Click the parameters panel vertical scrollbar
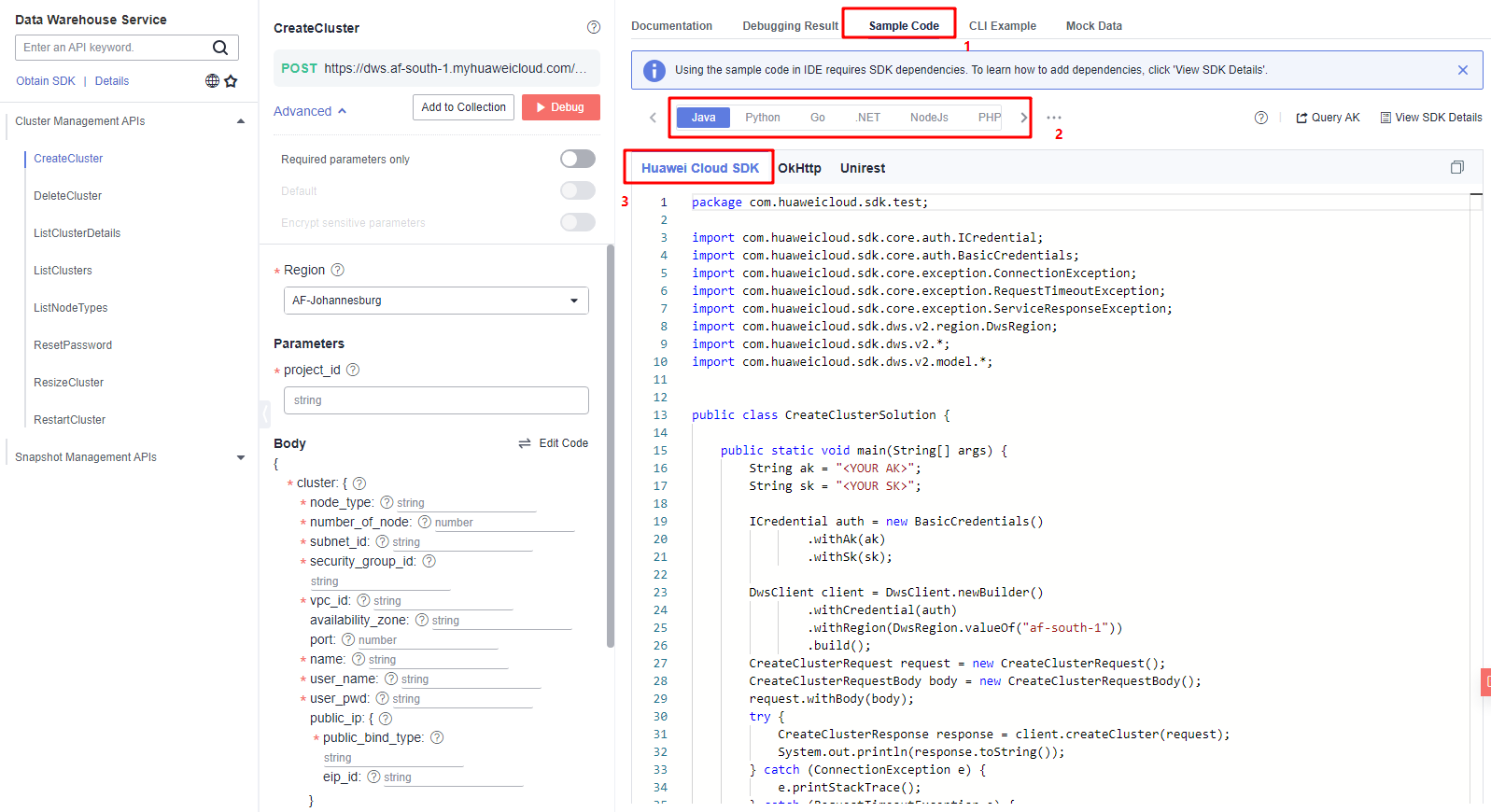 tap(611, 446)
